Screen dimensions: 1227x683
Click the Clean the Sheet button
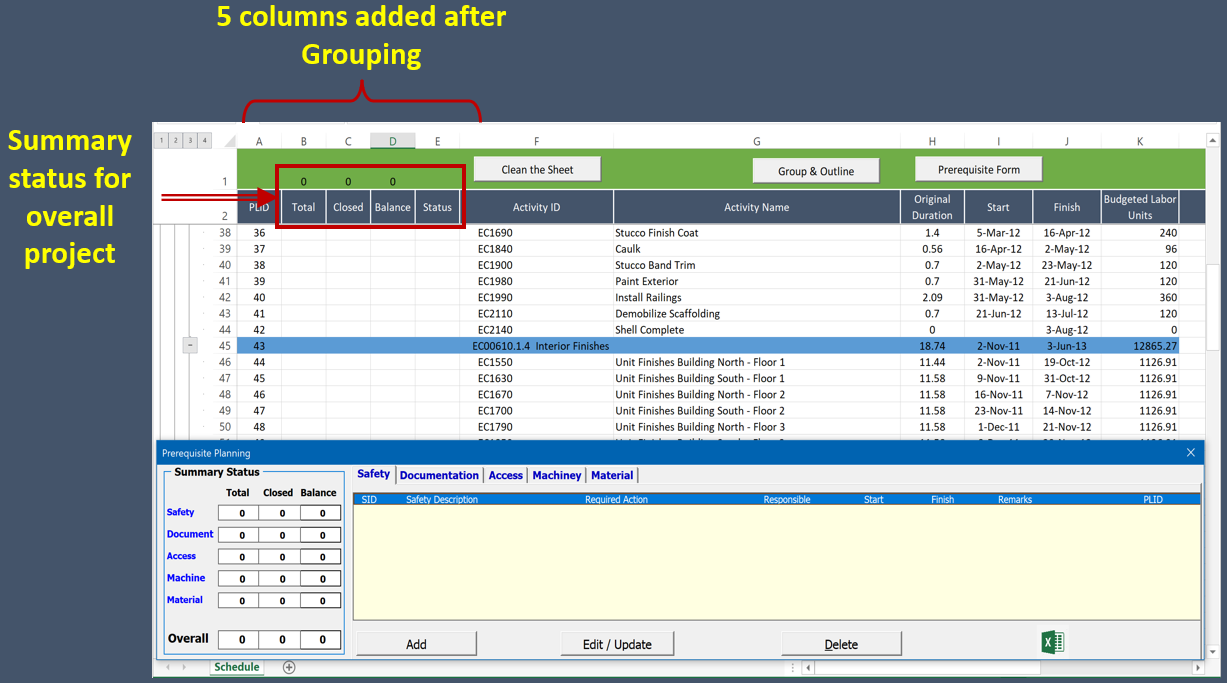(x=536, y=168)
